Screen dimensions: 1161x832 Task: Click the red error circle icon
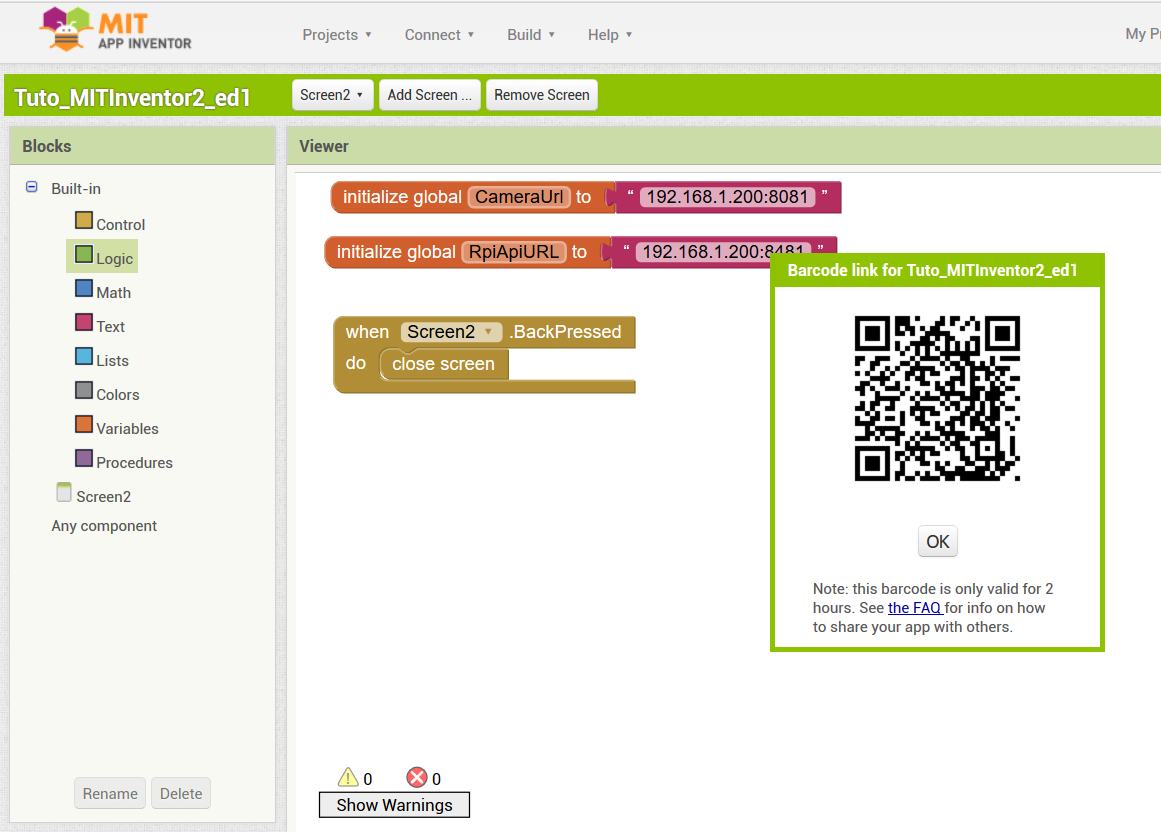(417, 777)
